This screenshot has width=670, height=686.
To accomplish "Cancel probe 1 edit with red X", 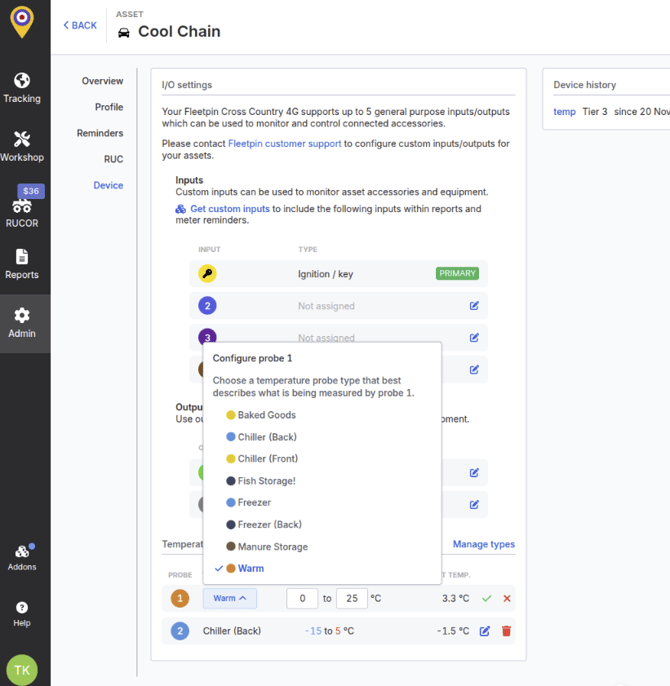I will 507,598.
